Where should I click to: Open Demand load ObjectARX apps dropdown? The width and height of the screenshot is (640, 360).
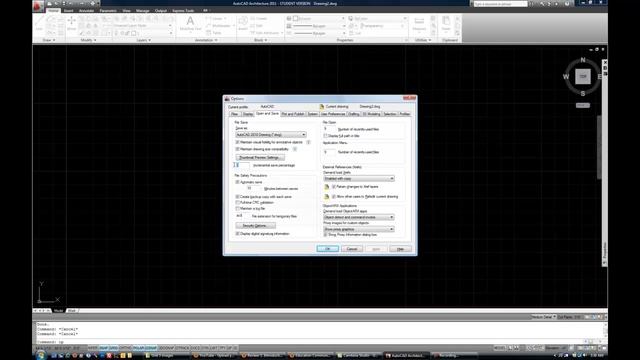pos(359,217)
